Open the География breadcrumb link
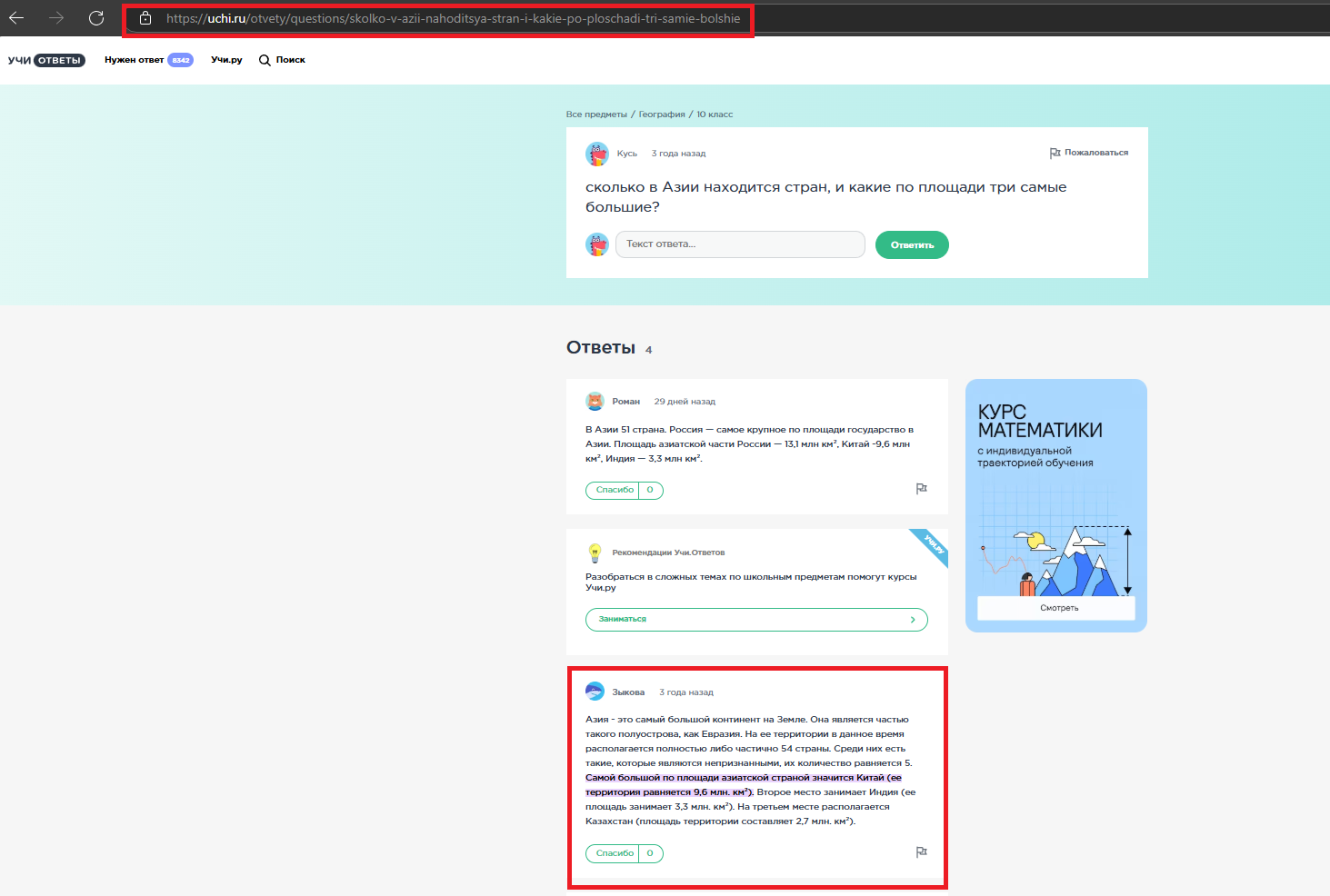The width and height of the screenshot is (1330, 896). 662,114
